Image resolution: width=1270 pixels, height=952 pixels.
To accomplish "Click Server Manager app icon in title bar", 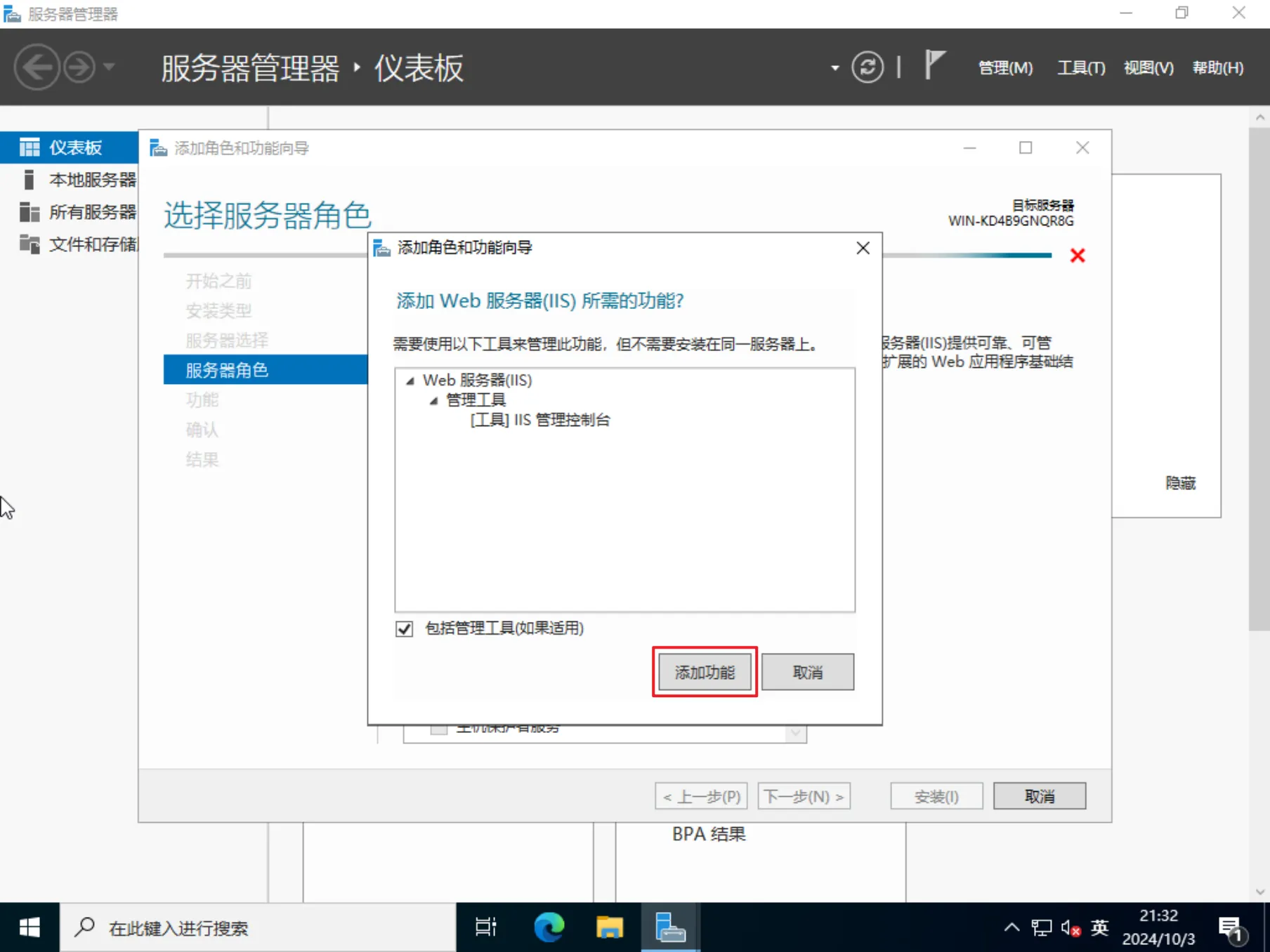I will tap(12, 14).
